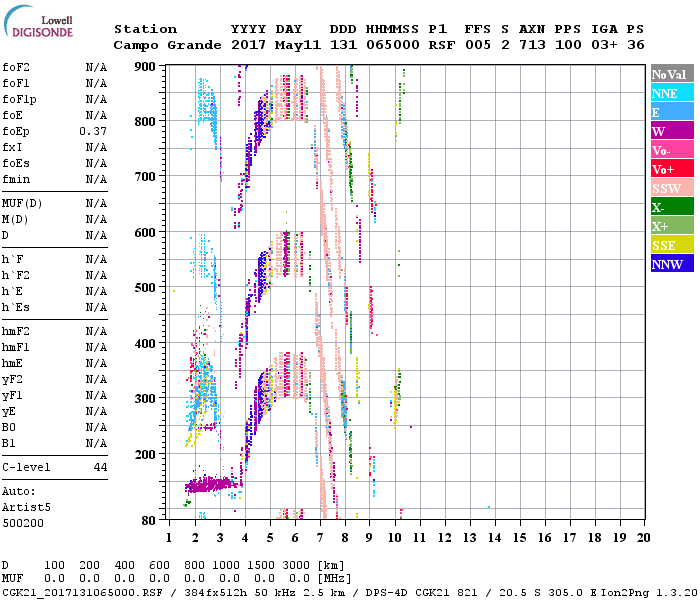Screen dimensions: 700x600
Task: Click the Campo Grande station name
Action: [167, 45]
